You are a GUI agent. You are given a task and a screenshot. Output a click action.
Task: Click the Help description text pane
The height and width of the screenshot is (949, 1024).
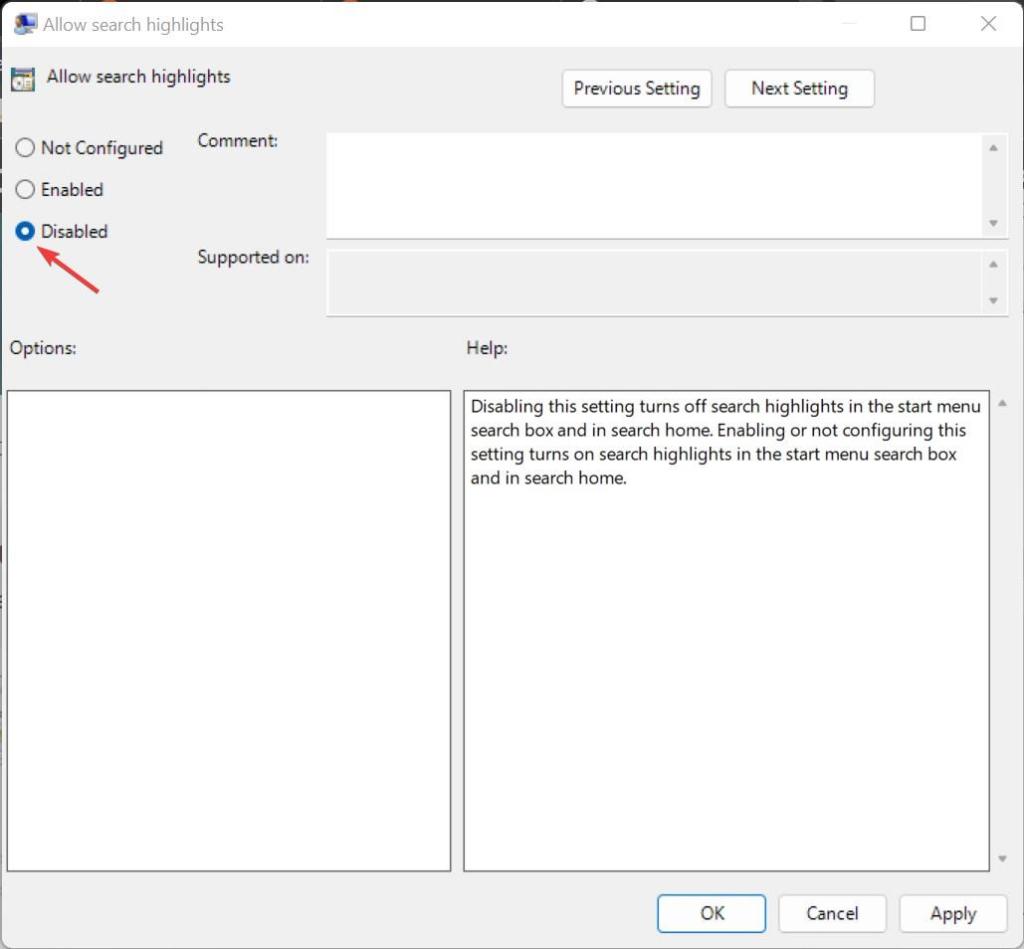pos(726,630)
